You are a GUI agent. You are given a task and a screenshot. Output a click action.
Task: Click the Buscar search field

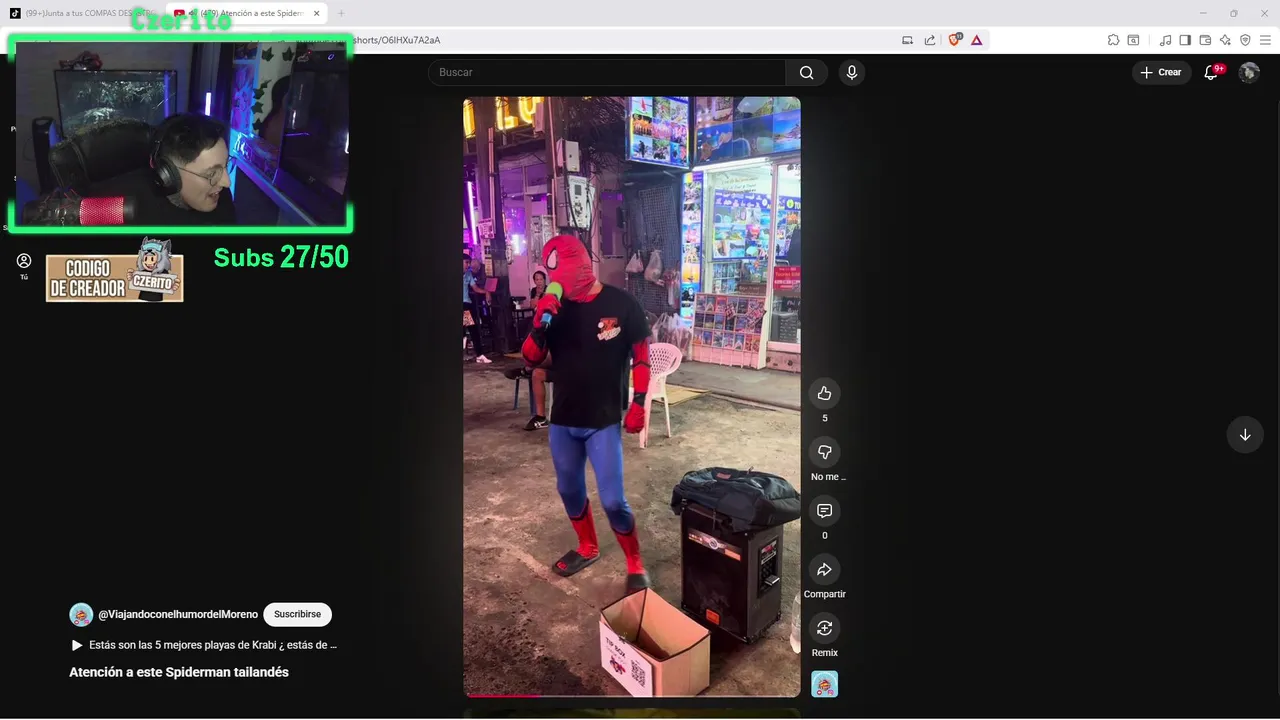pyautogui.click(x=606, y=72)
